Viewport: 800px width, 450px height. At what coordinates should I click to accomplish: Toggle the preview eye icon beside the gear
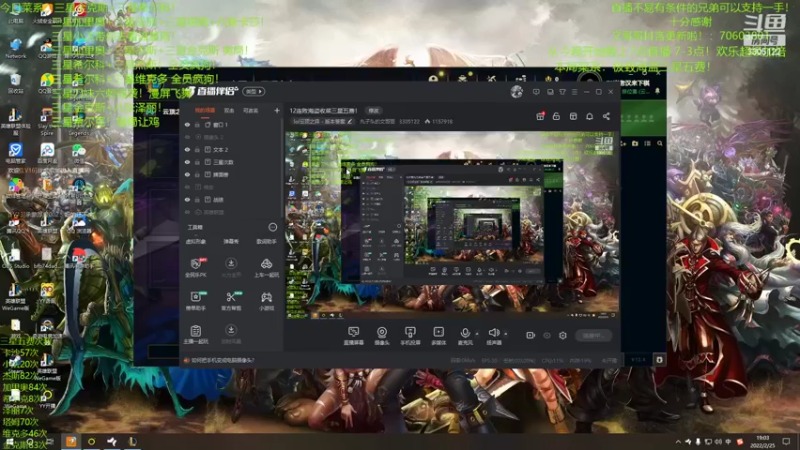pos(547,335)
